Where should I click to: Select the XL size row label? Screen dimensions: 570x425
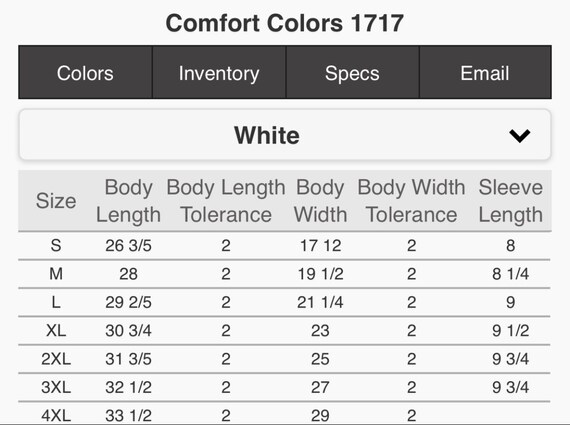tap(56, 330)
